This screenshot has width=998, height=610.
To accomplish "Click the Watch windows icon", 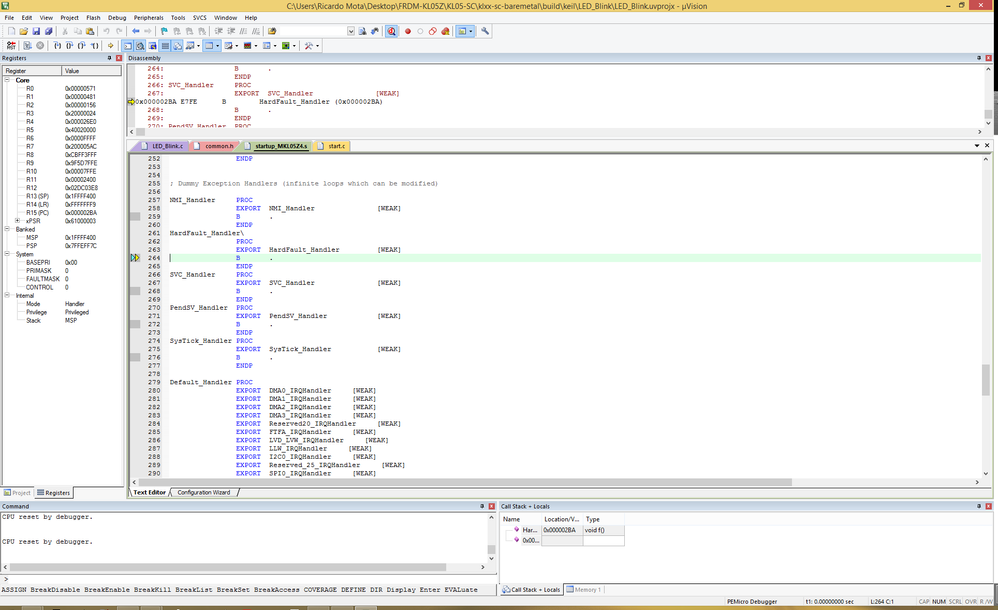I will click(190, 46).
